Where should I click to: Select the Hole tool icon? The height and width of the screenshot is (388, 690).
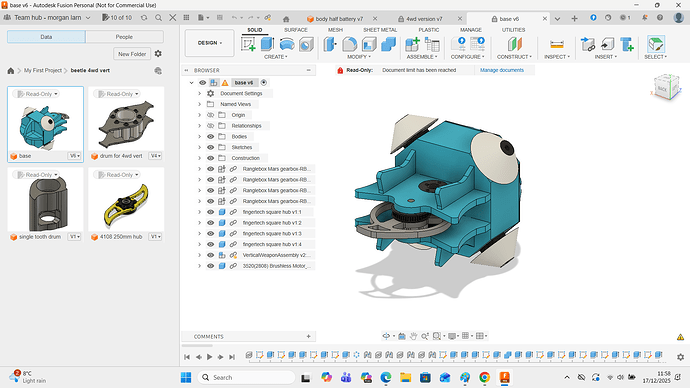coord(306,44)
